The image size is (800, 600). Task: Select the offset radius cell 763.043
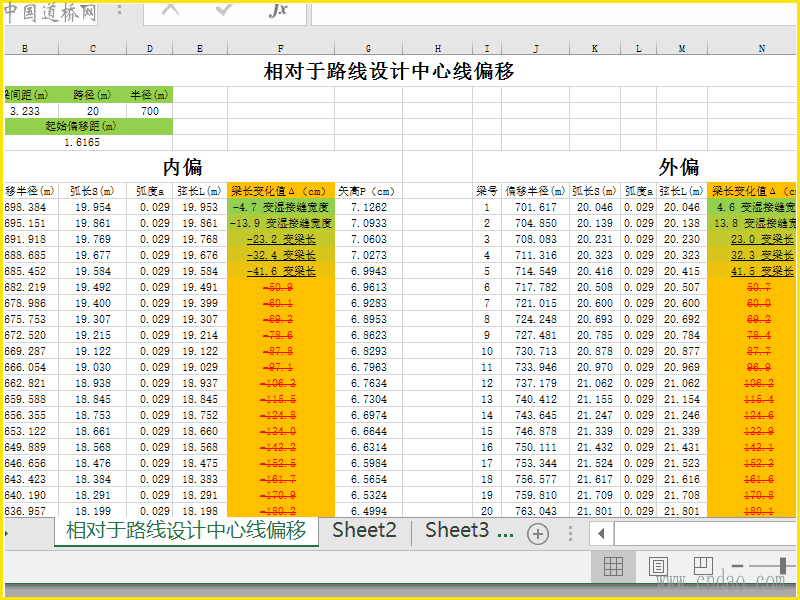[536, 511]
